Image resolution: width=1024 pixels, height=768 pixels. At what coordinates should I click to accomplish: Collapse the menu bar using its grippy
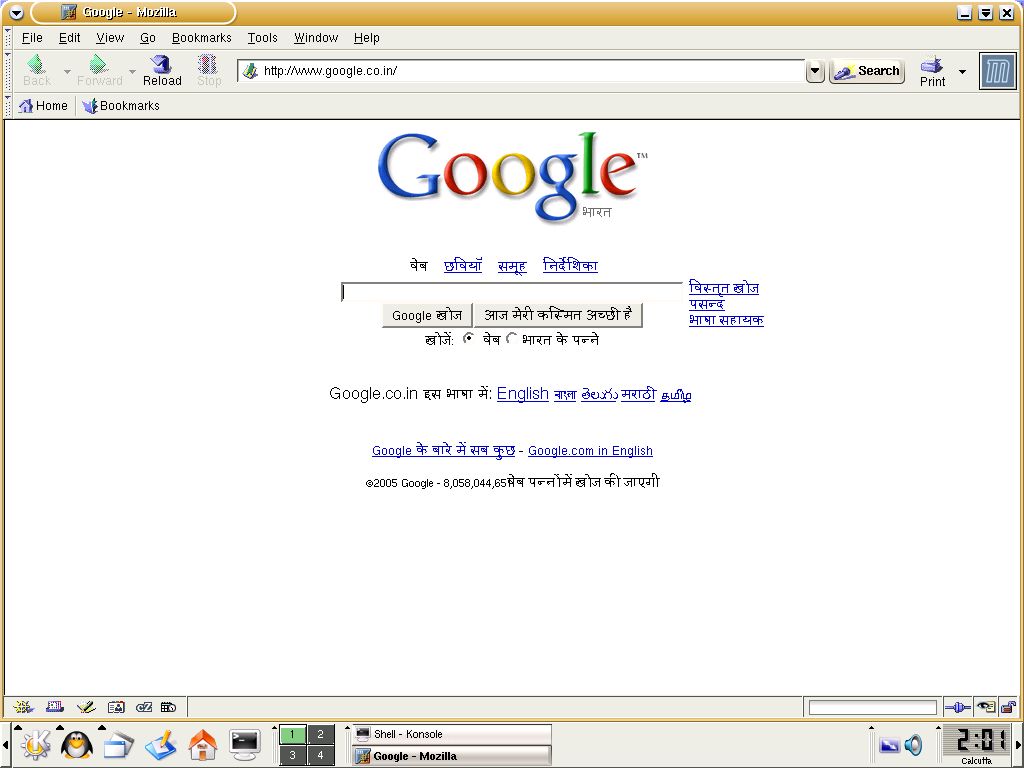(x=7, y=38)
